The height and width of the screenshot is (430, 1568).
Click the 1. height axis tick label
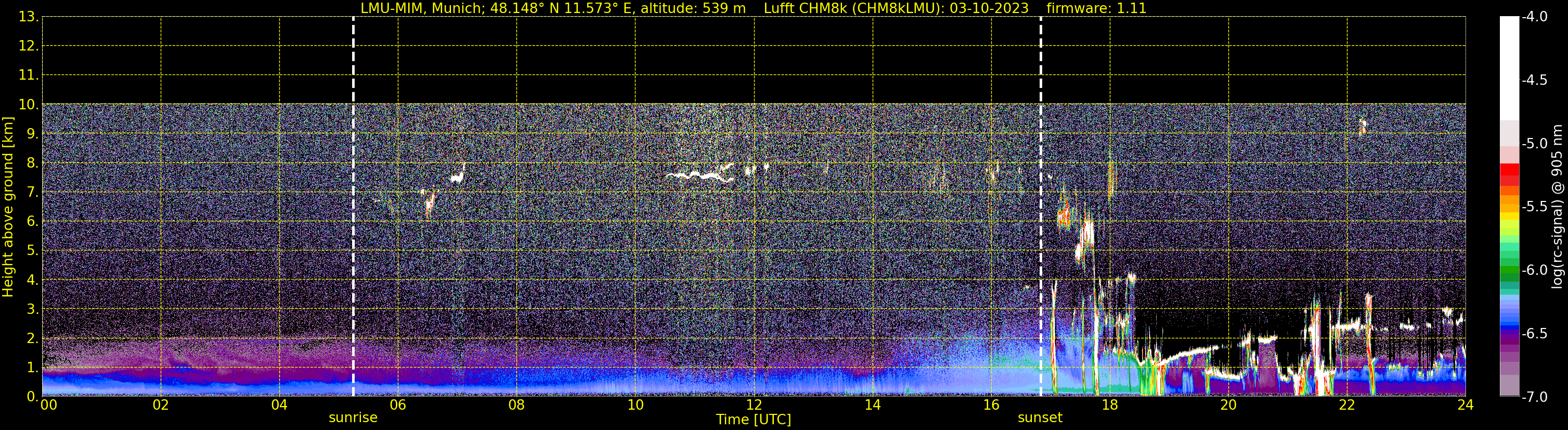click(32, 368)
